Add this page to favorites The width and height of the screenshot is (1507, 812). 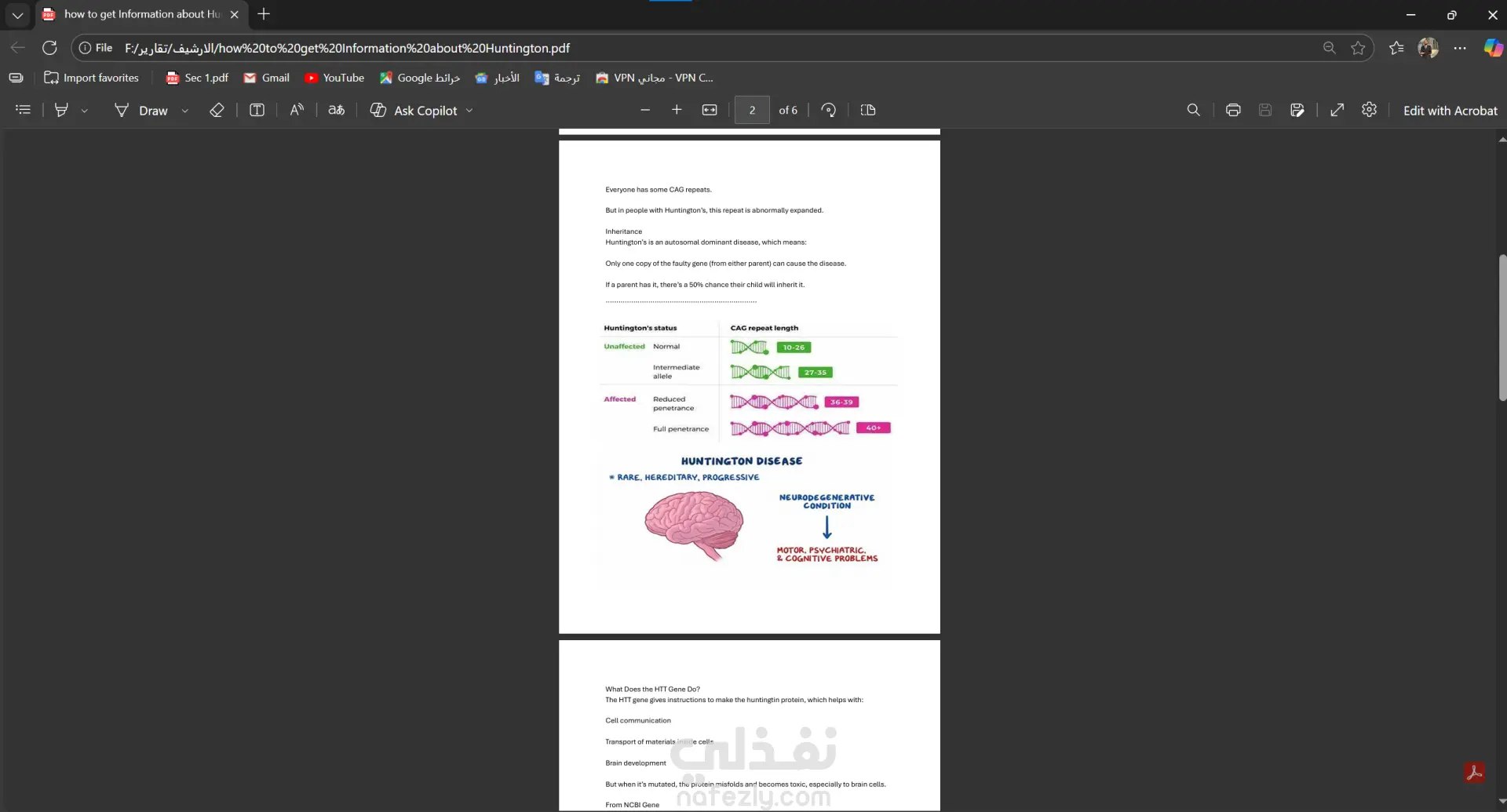pyautogui.click(x=1358, y=48)
